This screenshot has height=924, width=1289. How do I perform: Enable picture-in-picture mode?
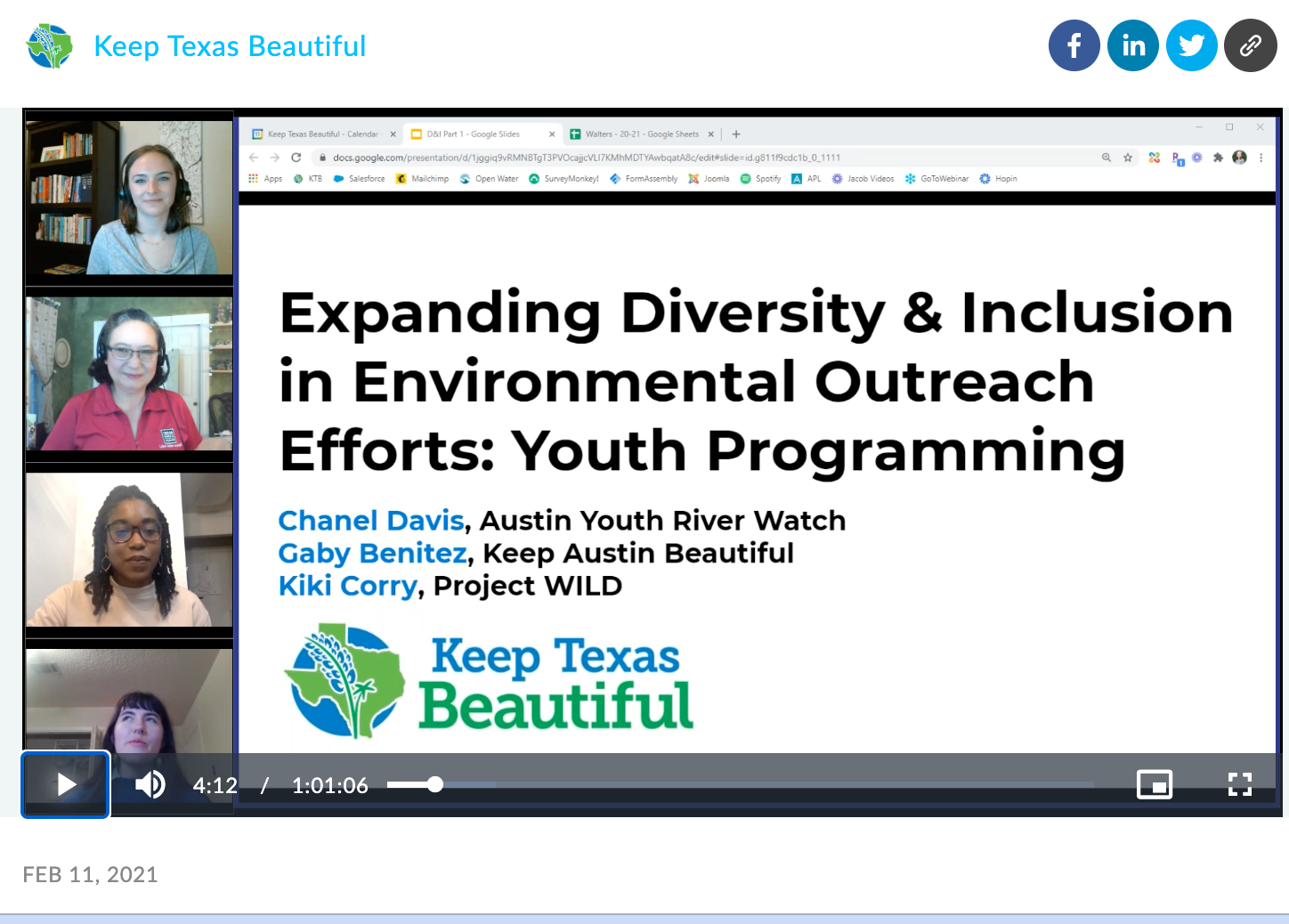1155,785
